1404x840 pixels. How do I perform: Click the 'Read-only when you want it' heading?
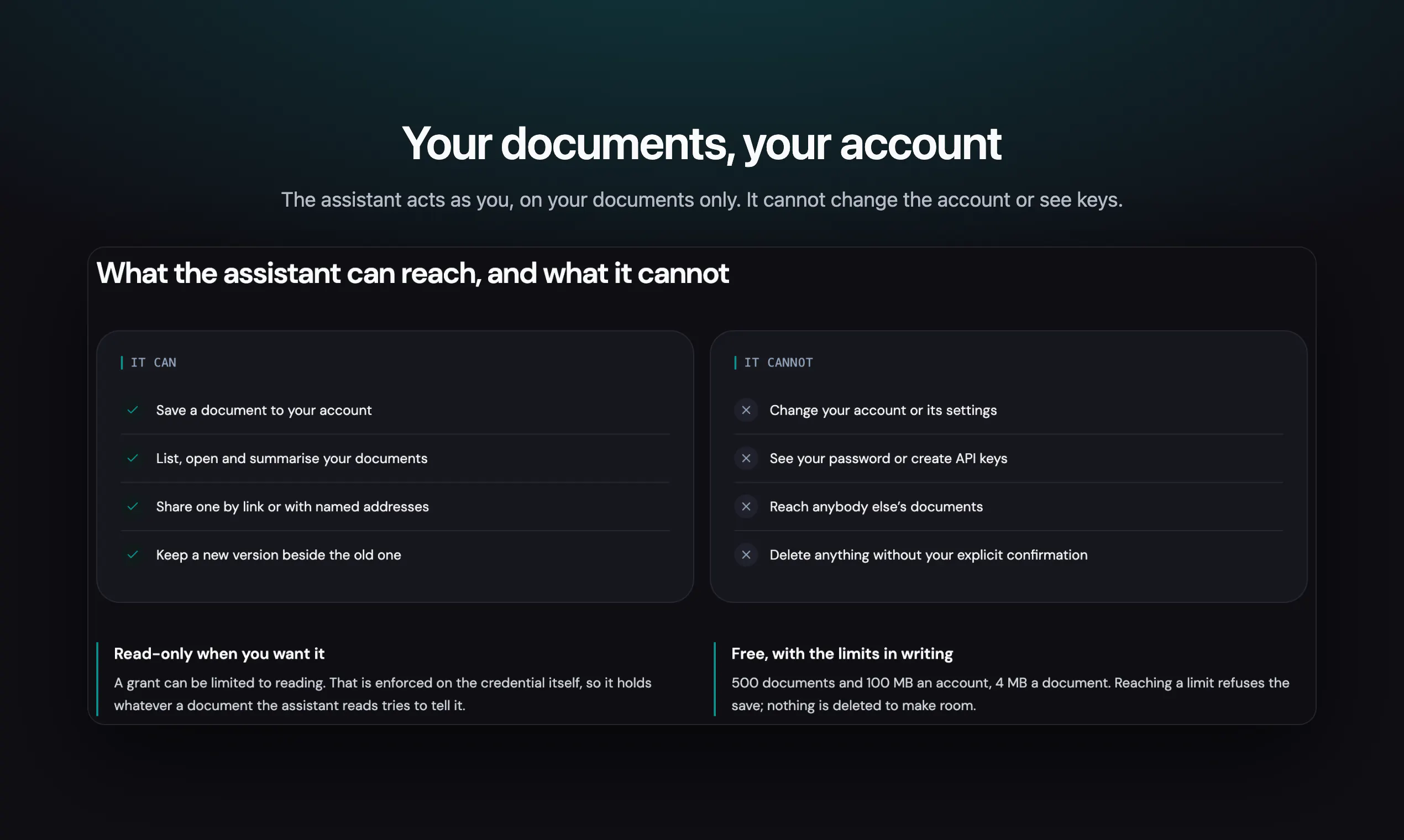(219, 654)
